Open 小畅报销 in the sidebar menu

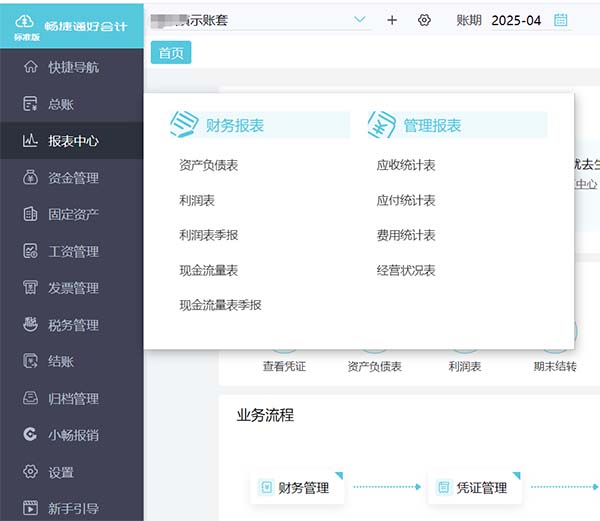72,435
